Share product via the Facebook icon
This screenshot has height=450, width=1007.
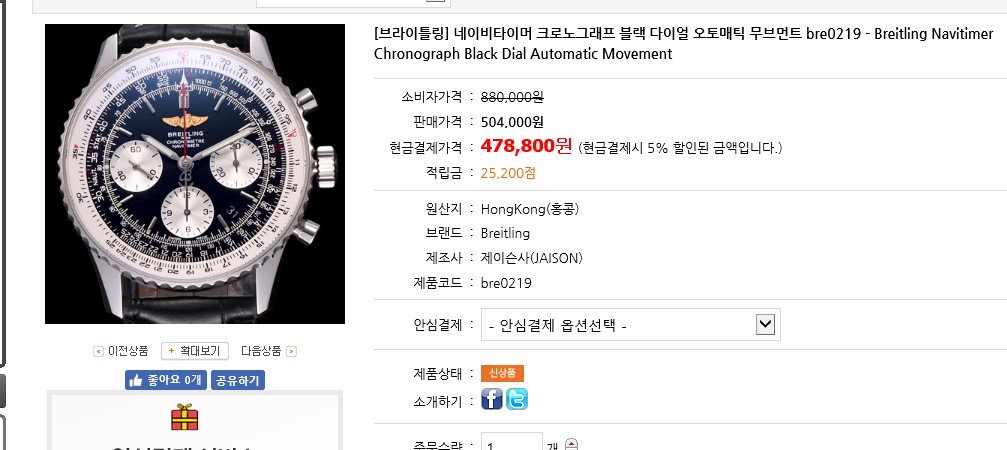tap(491, 399)
